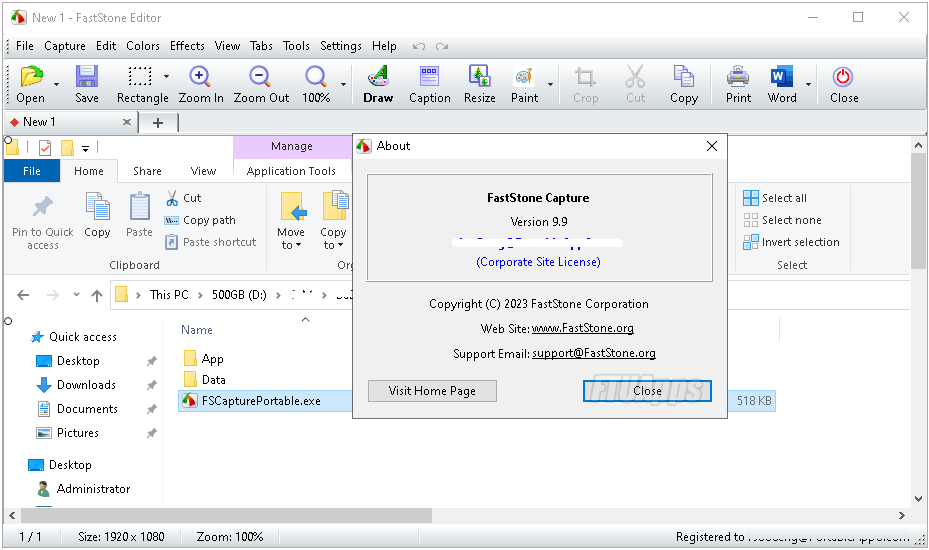Open the Colors menu
The width and height of the screenshot is (929, 550).
(143, 46)
